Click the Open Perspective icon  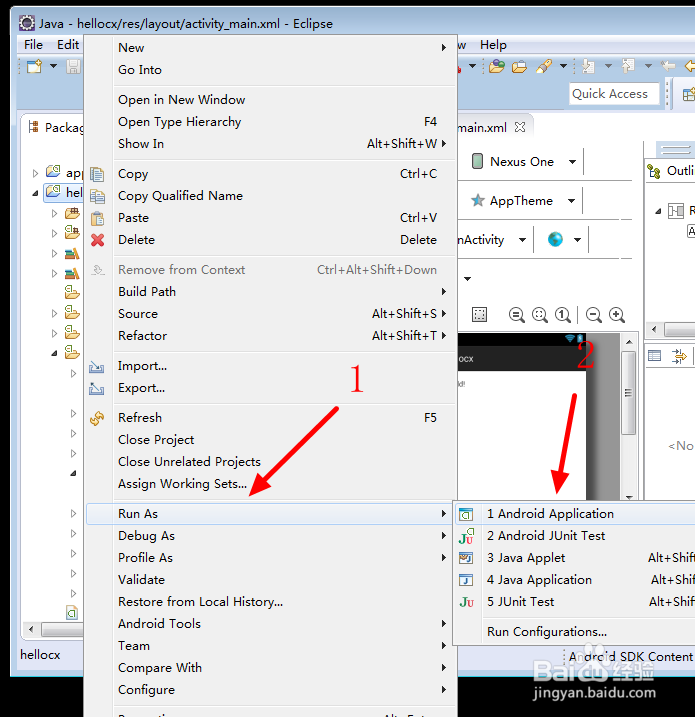click(x=688, y=95)
